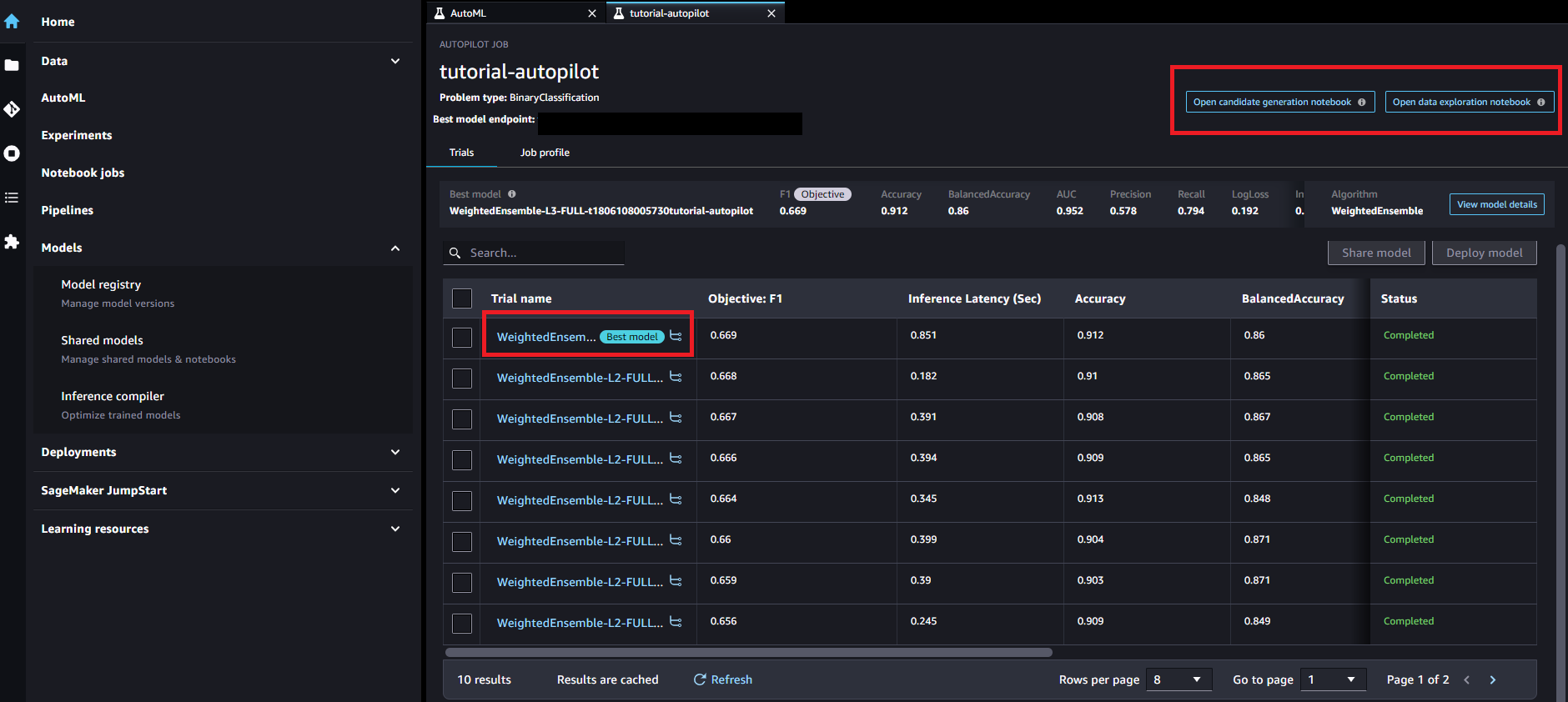Image resolution: width=1568 pixels, height=702 pixels.
Task: Open the running terminals circle icon
Action: pos(12,153)
